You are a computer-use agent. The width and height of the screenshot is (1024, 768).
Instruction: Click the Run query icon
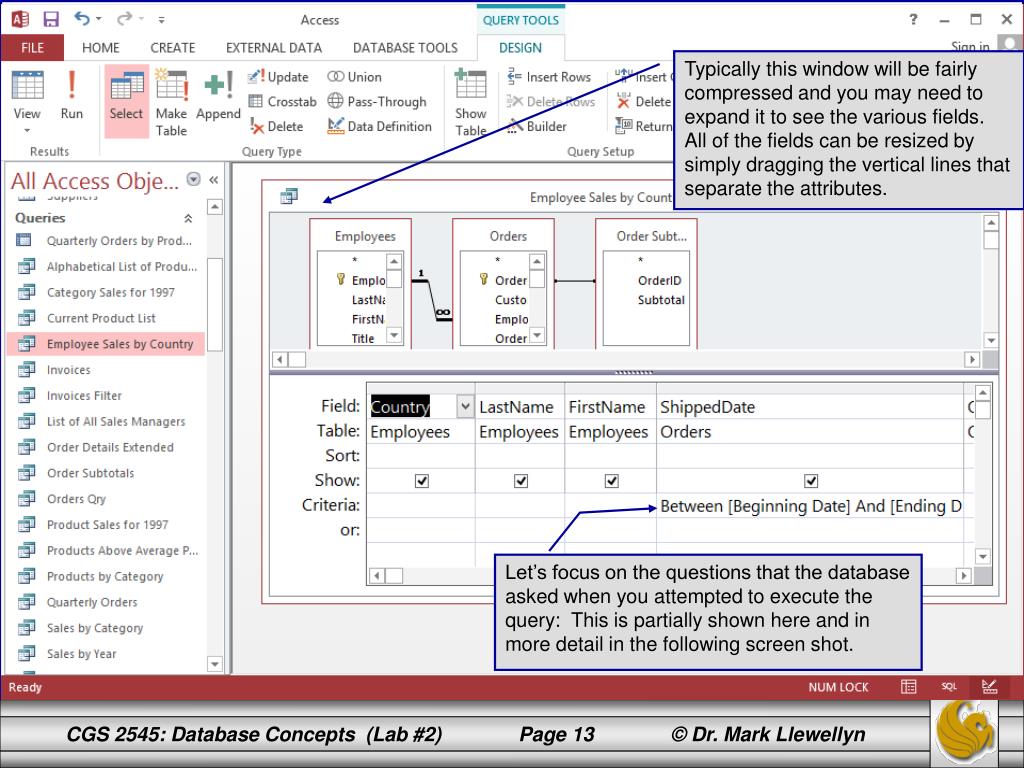[72, 96]
